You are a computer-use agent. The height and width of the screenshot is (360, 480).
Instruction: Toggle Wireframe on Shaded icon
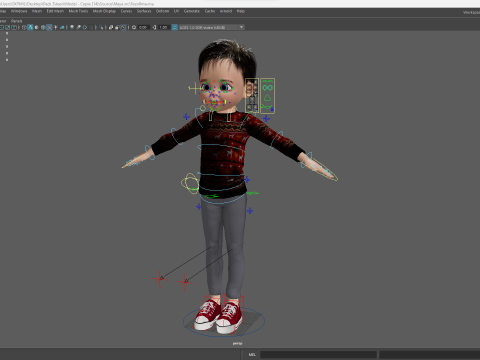tap(43, 27)
